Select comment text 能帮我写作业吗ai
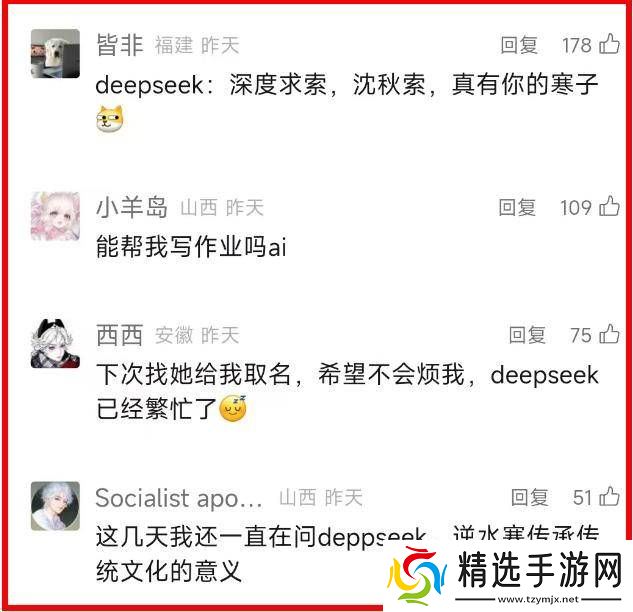 (x=191, y=247)
